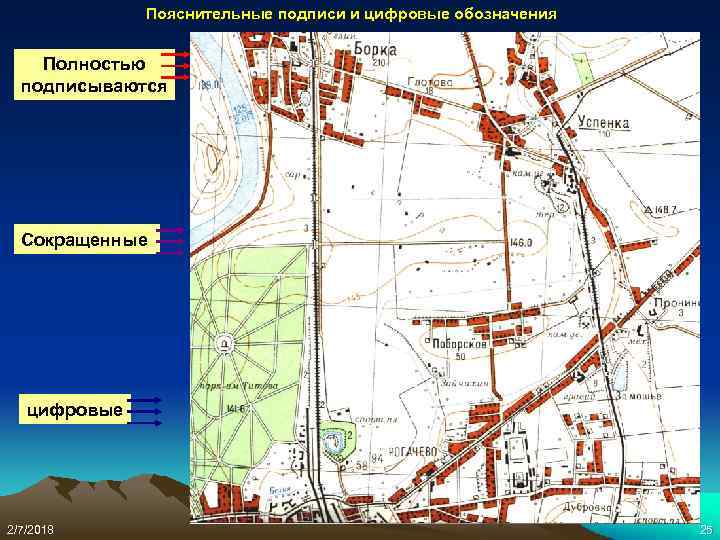Click the slide number '25'

pos(705,530)
